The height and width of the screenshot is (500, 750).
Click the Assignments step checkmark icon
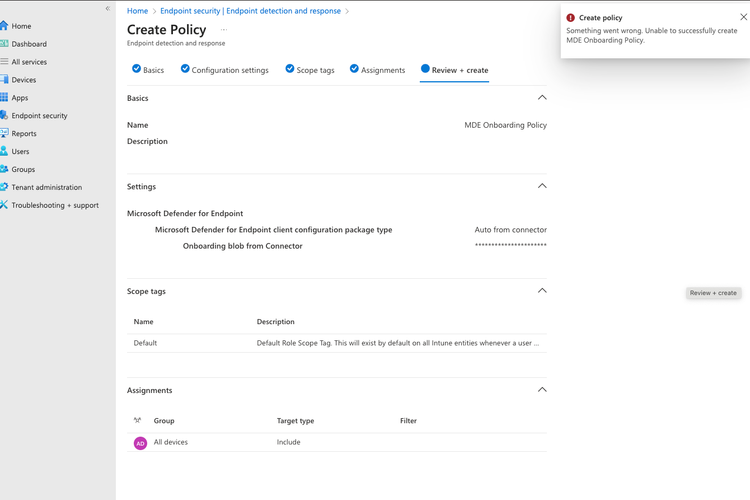point(354,68)
